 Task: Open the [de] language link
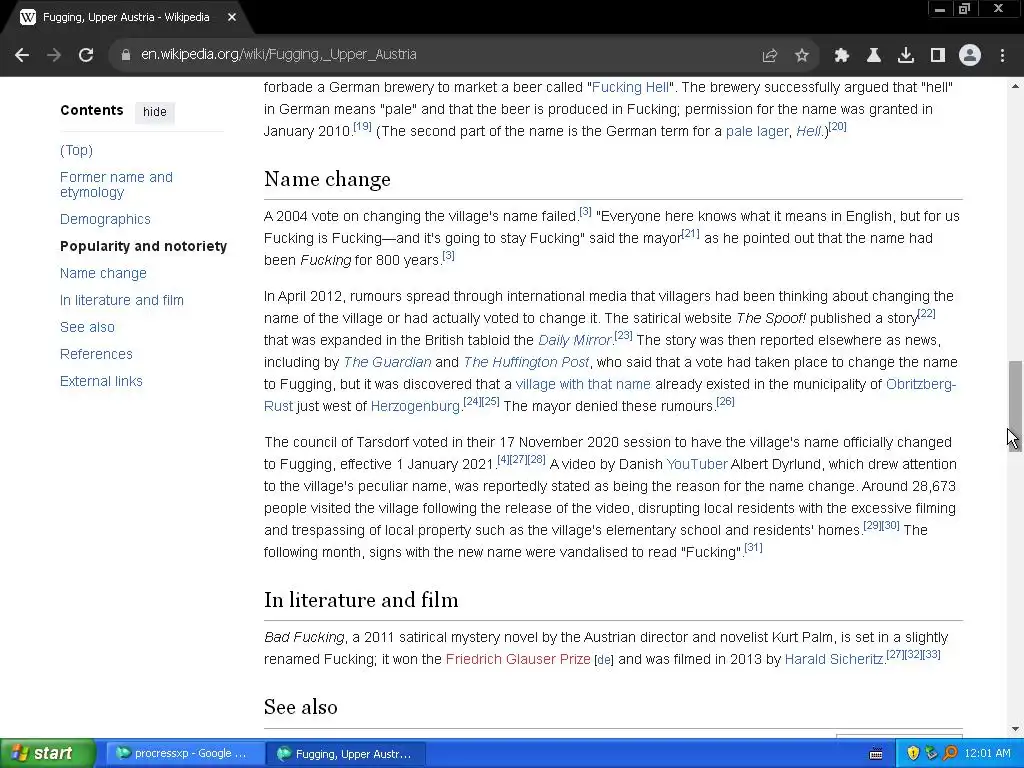click(x=604, y=660)
